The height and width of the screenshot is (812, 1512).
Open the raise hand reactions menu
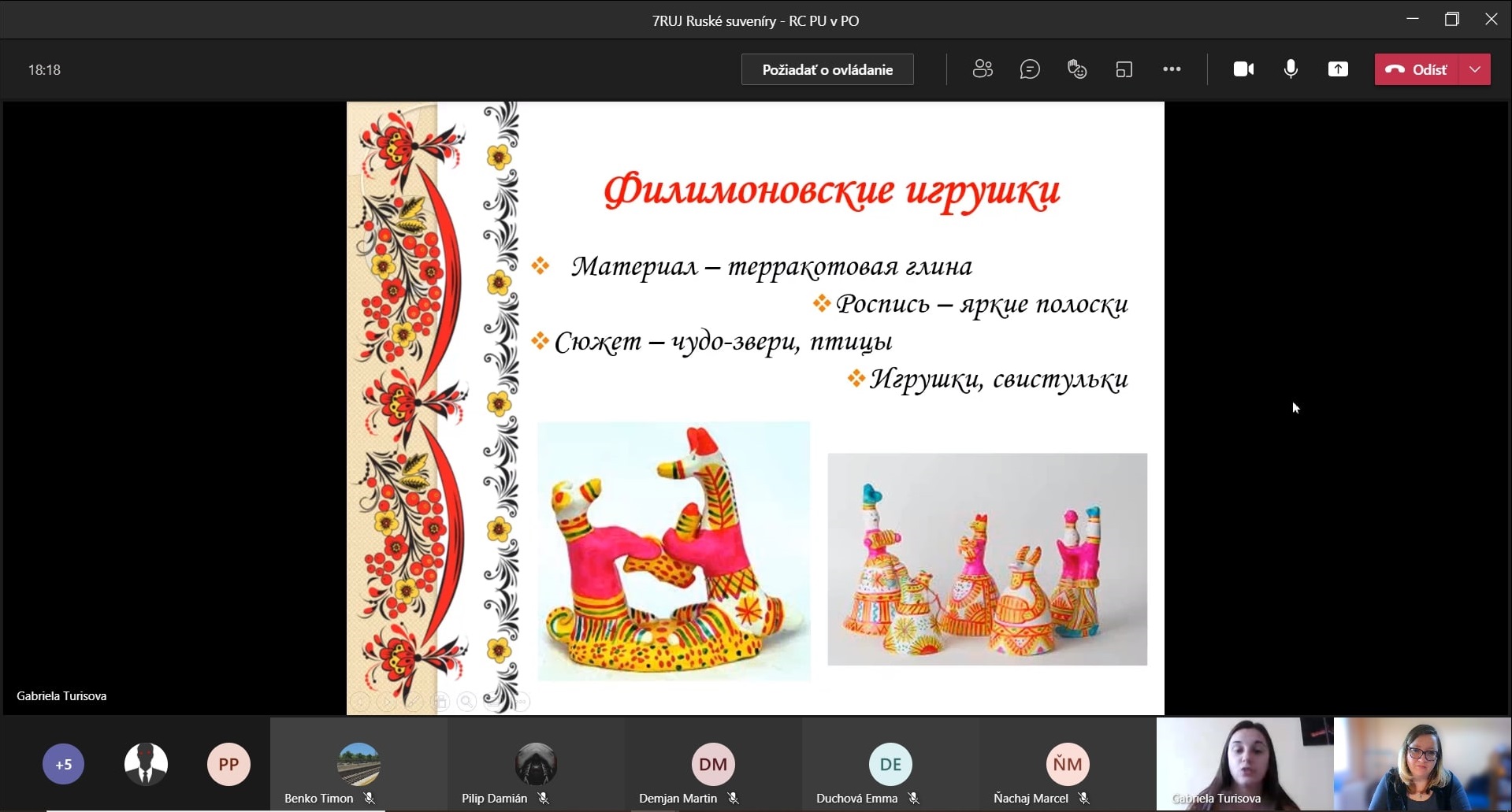[x=1077, y=69]
